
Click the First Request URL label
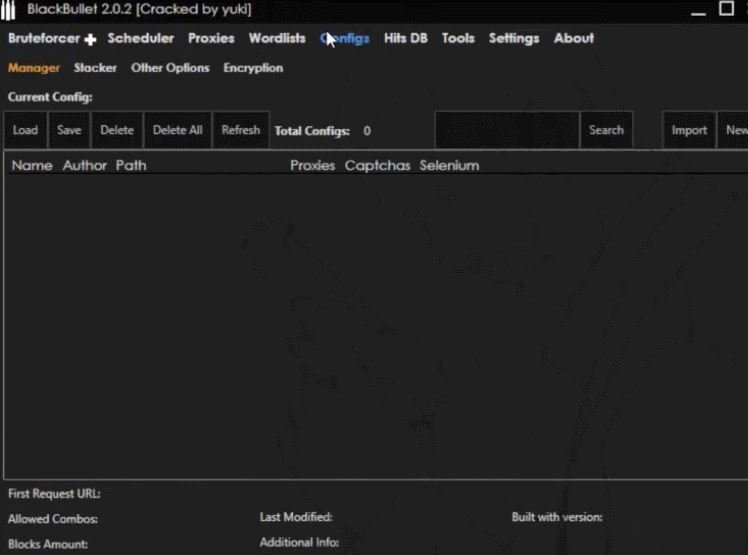[54, 494]
